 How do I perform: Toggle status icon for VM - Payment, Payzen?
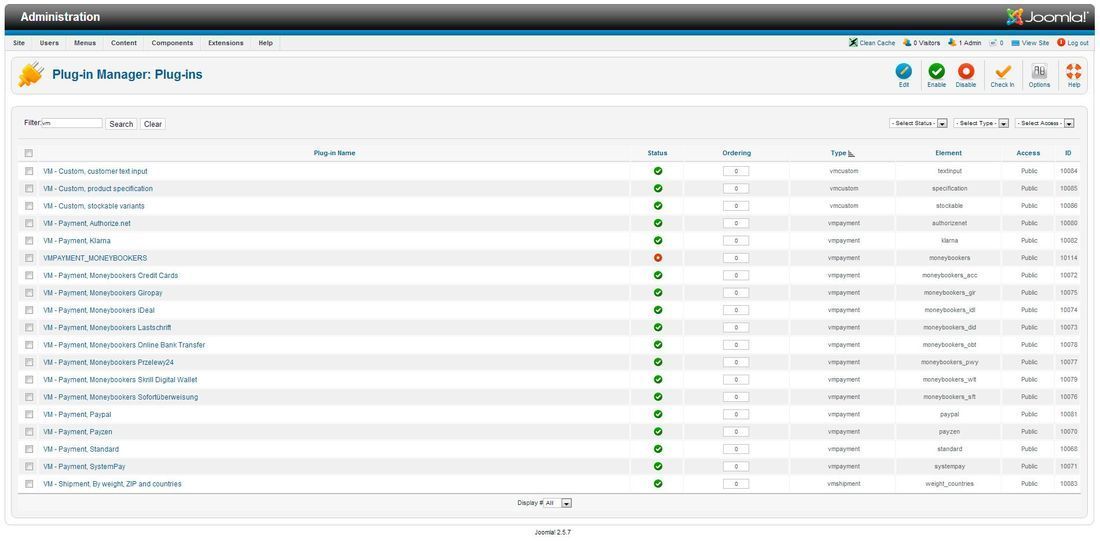[x=658, y=432]
